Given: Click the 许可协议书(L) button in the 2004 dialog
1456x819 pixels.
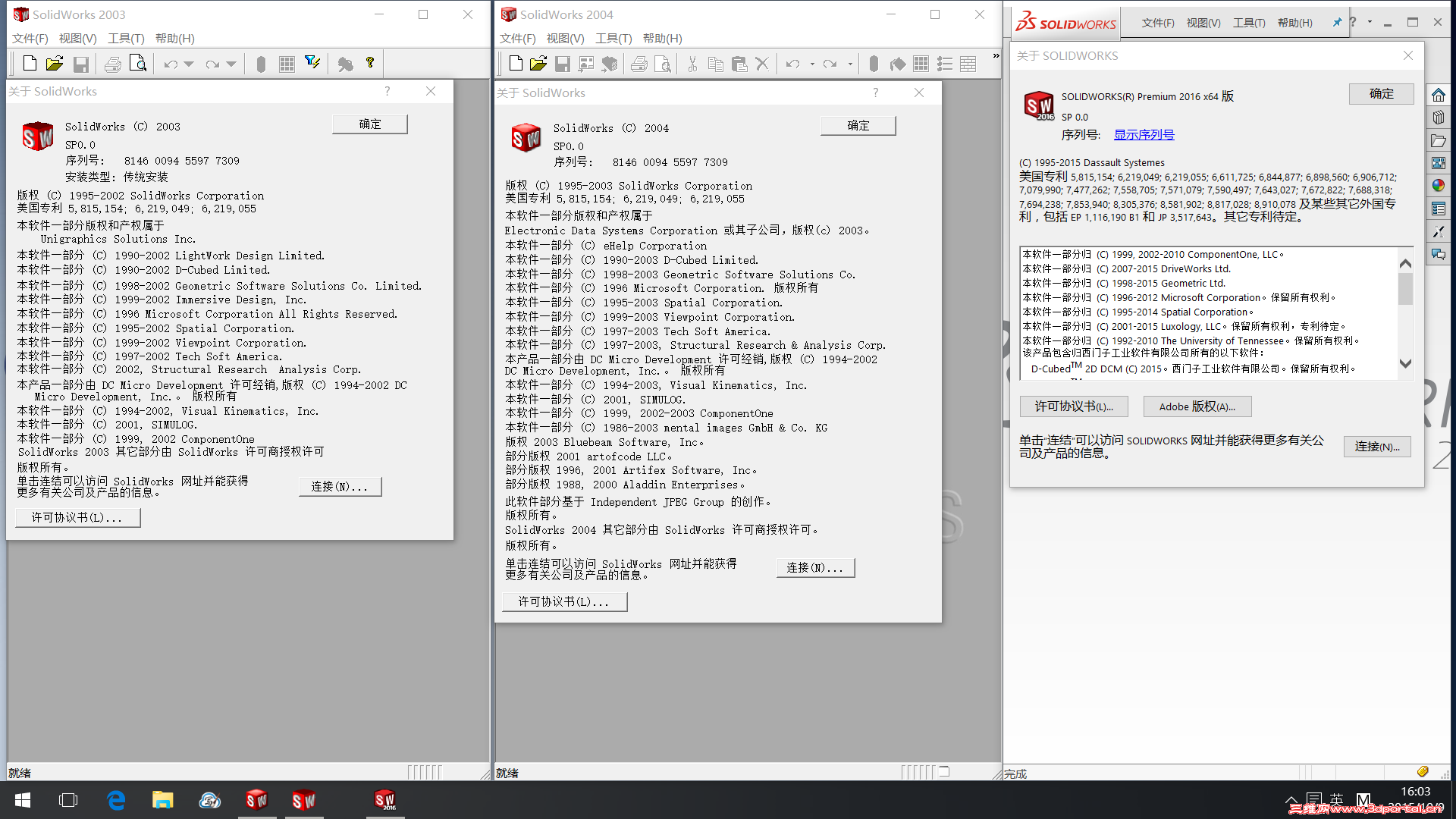Looking at the screenshot, I should coord(564,601).
